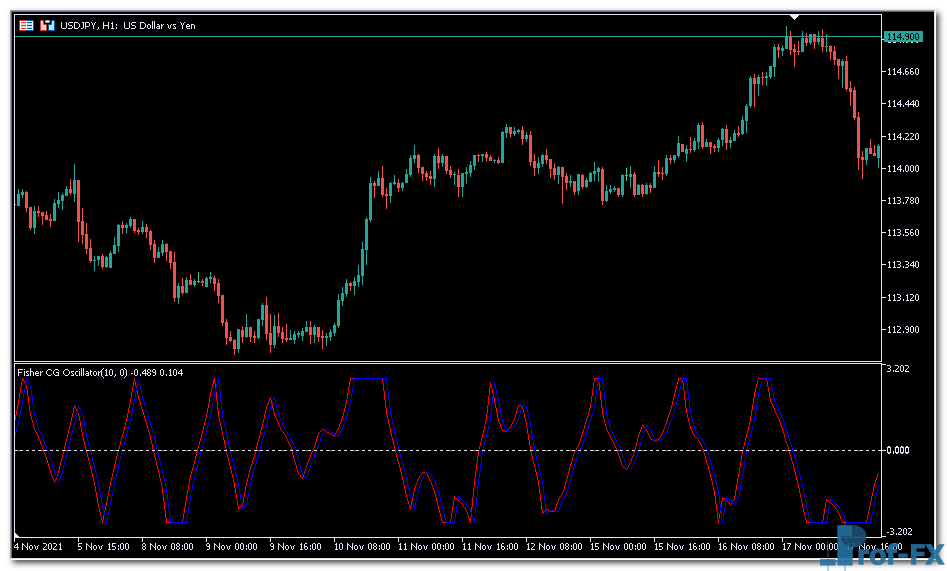Click the 112.900 price scale value
This screenshot has height=571, width=947.
(902, 330)
